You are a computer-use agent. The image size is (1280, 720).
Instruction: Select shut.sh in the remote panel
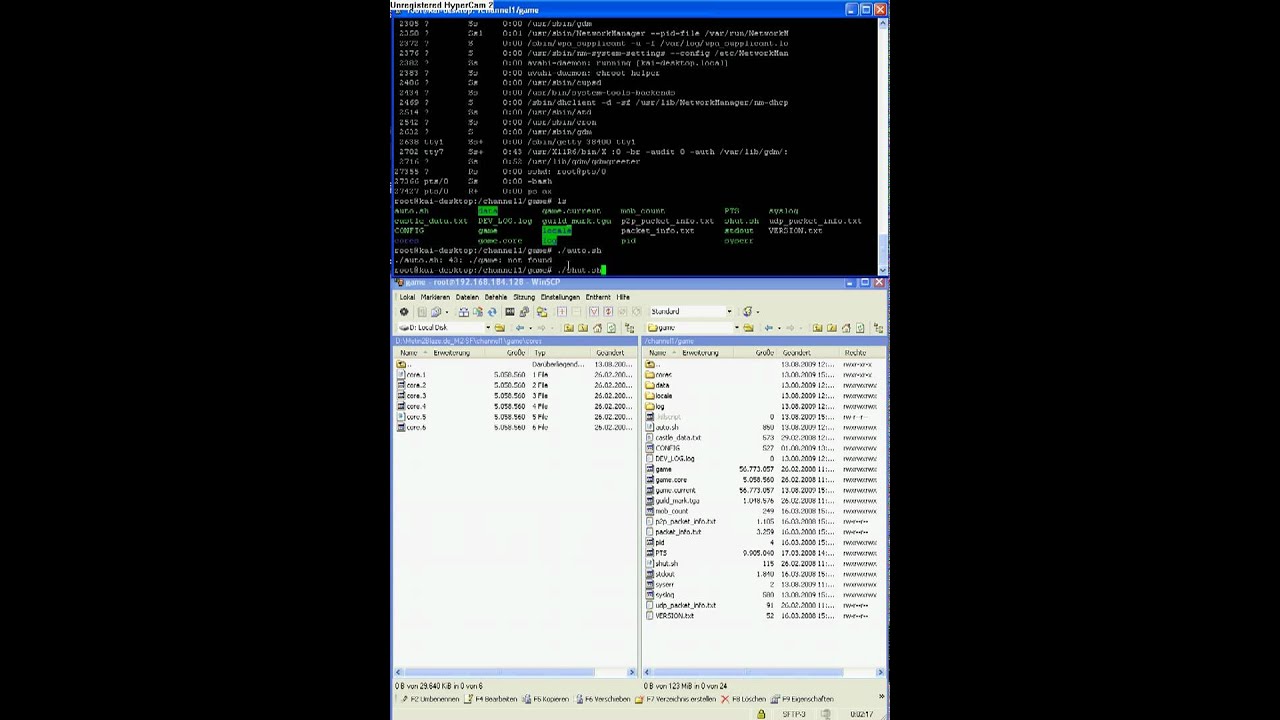pos(663,564)
